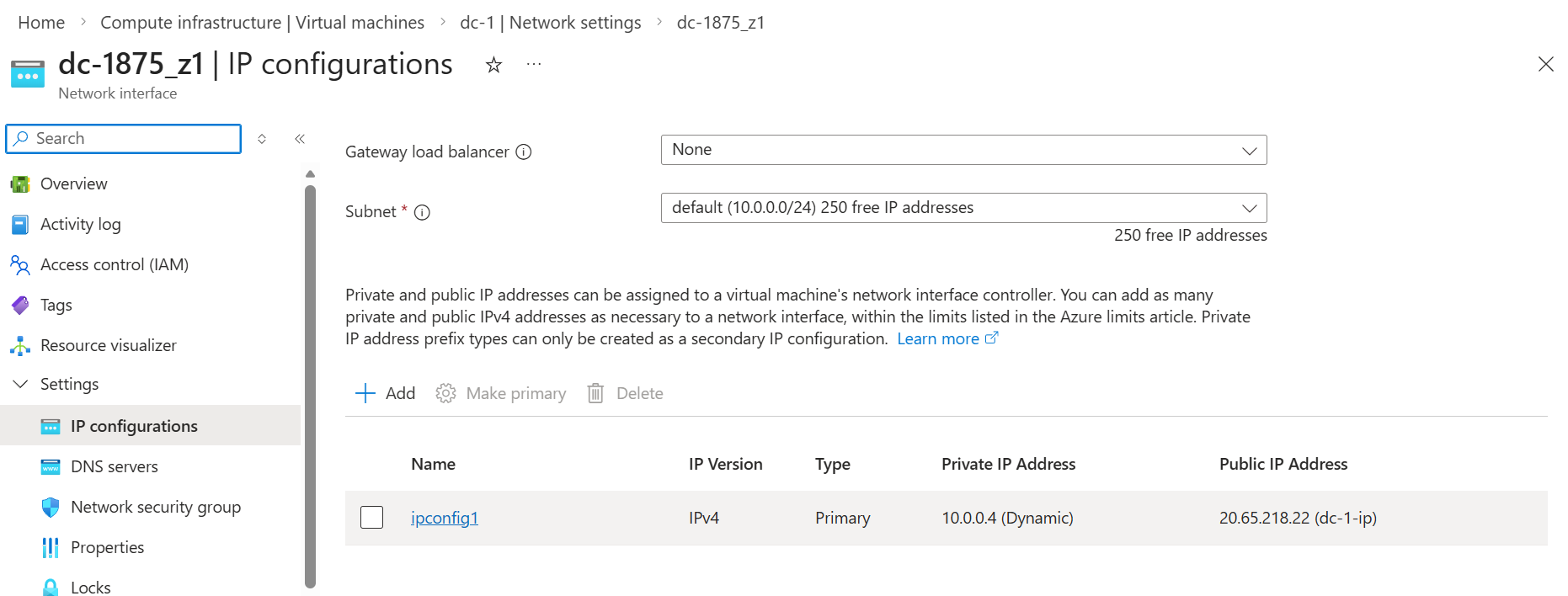Image resolution: width=1568 pixels, height=596 pixels.
Task: Click the Add plus icon
Action: [365, 393]
